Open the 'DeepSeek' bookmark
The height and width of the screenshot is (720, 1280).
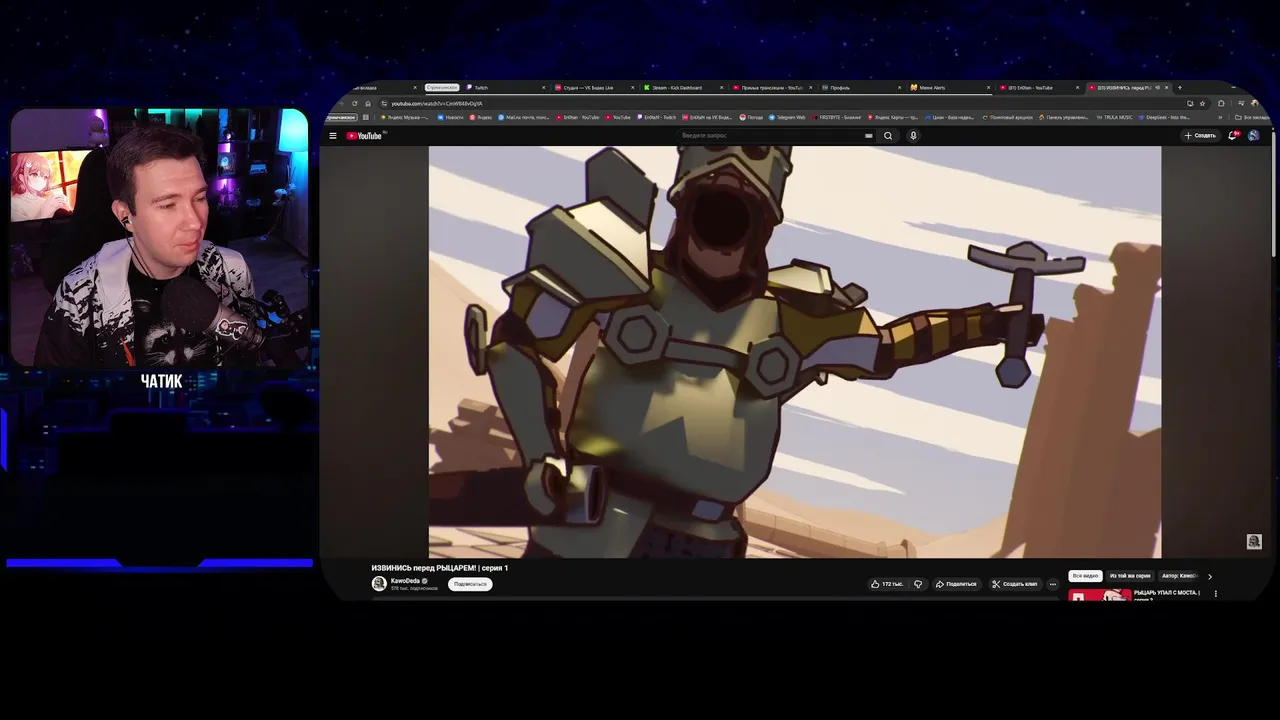click(1164, 117)
